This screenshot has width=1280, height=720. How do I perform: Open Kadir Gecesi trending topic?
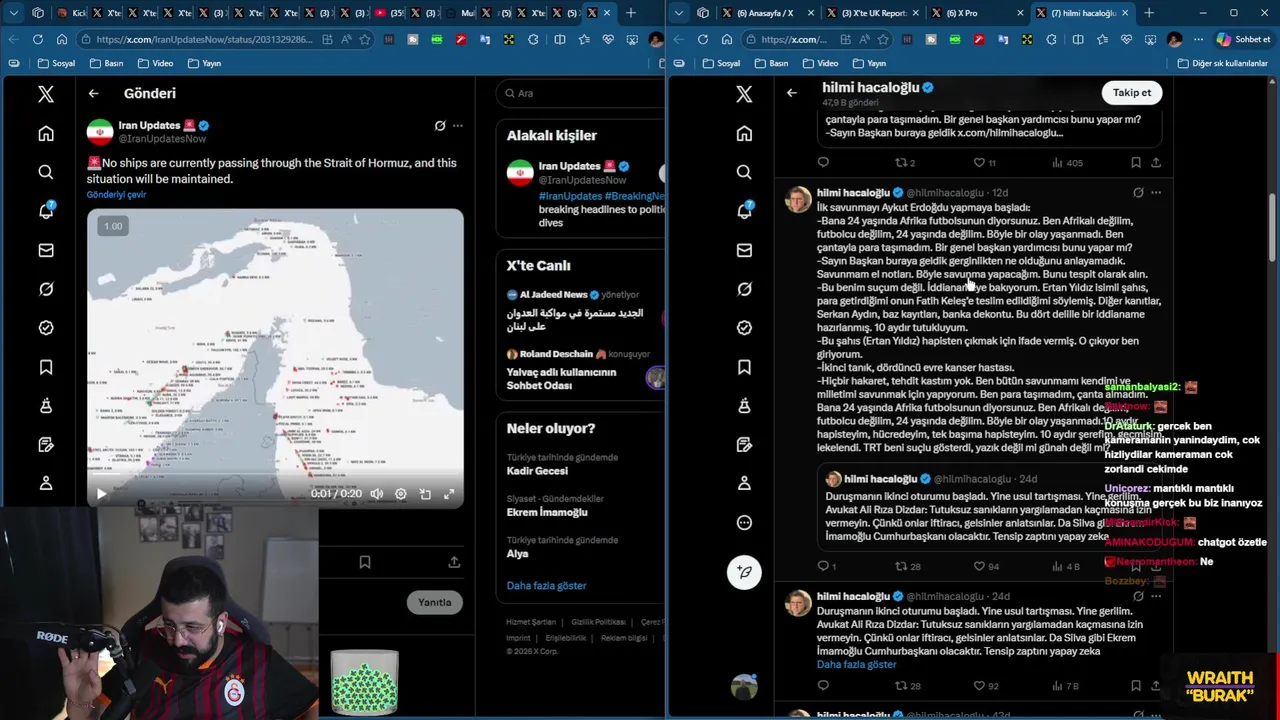click(537, 471)
